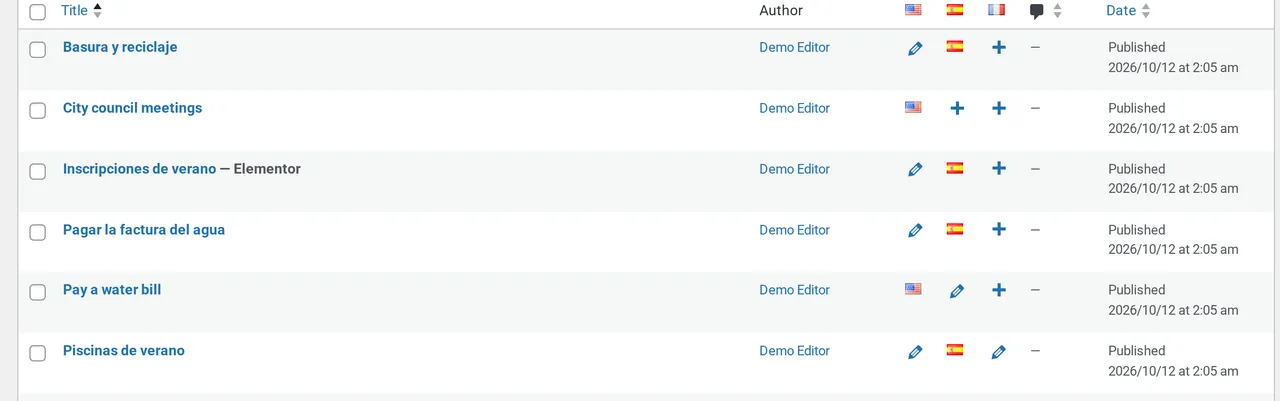The height and width of the screenshot is (401, 1280).
Task: Add French translation for Pay a water bill
Action: coord(998,290)
